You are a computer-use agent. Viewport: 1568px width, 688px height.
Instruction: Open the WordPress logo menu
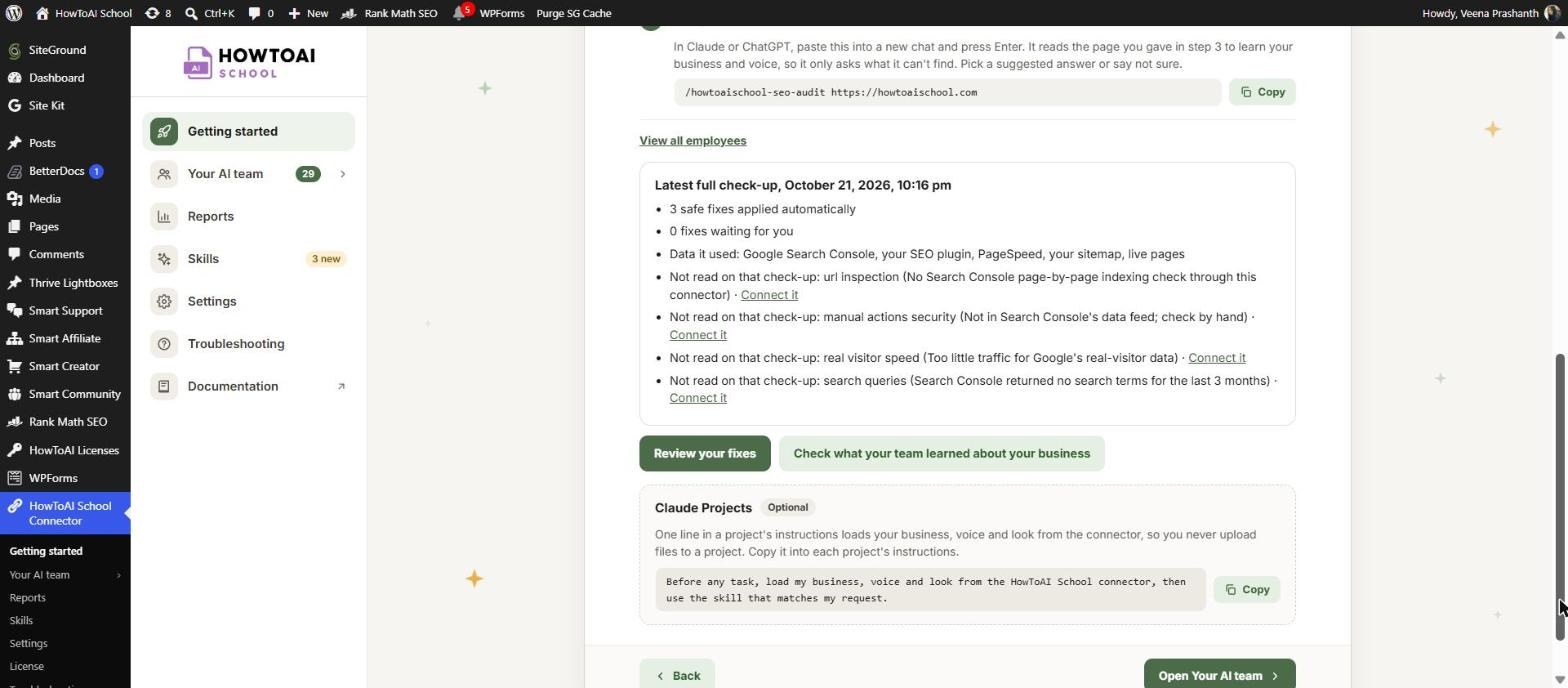pyautogui.click(x=13, y=13)
